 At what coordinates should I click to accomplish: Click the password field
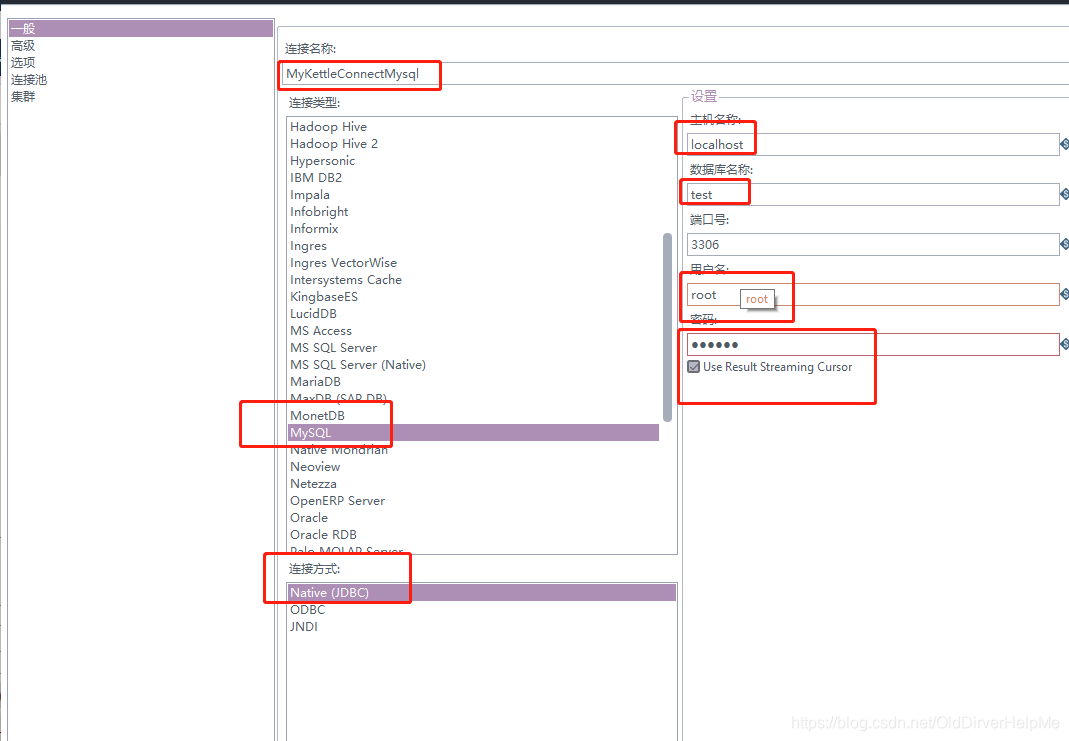pyautogui.click(x=873, y=344)
